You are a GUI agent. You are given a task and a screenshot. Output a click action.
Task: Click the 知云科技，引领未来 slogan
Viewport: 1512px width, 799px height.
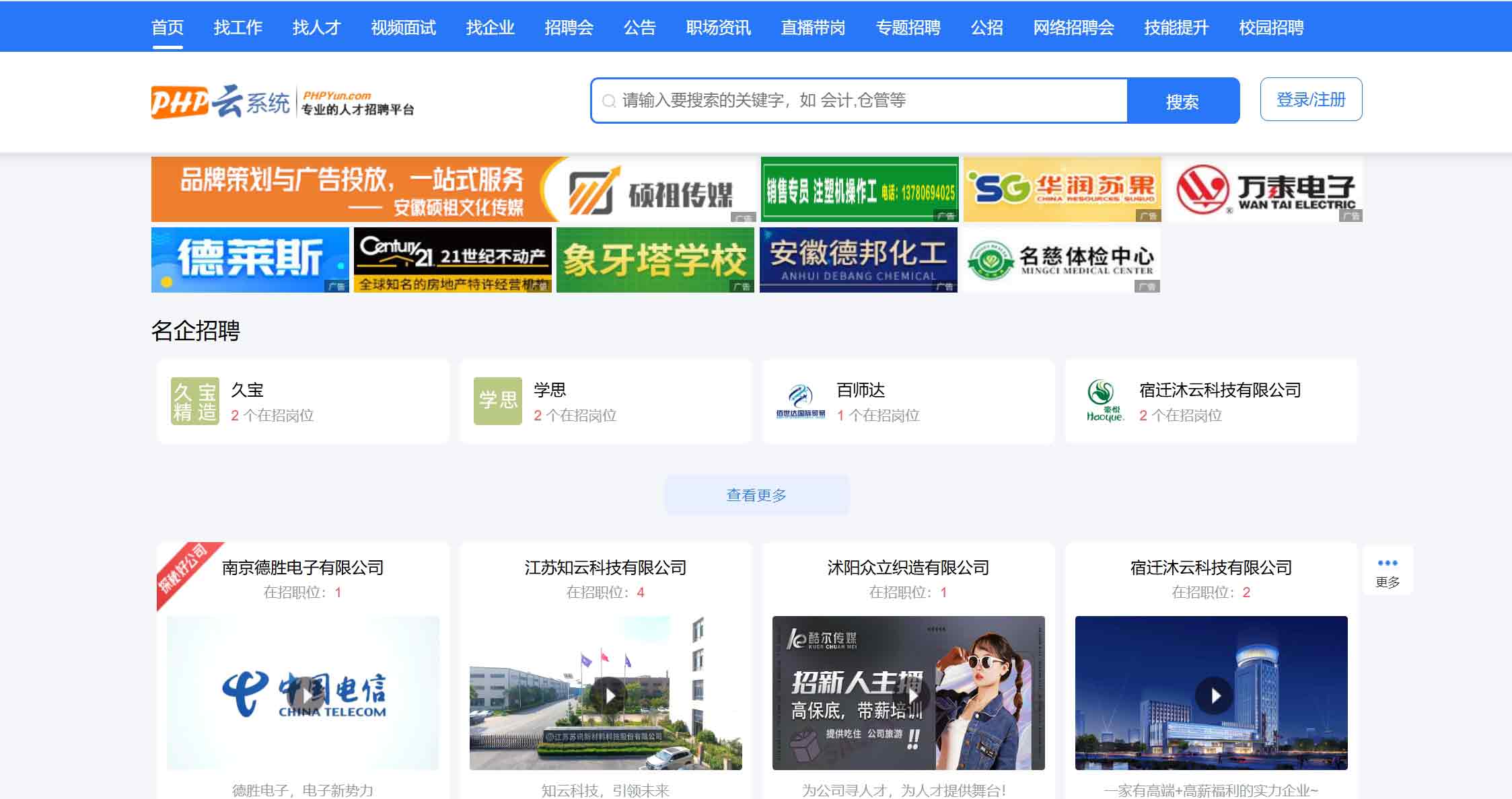coord(606,790)
